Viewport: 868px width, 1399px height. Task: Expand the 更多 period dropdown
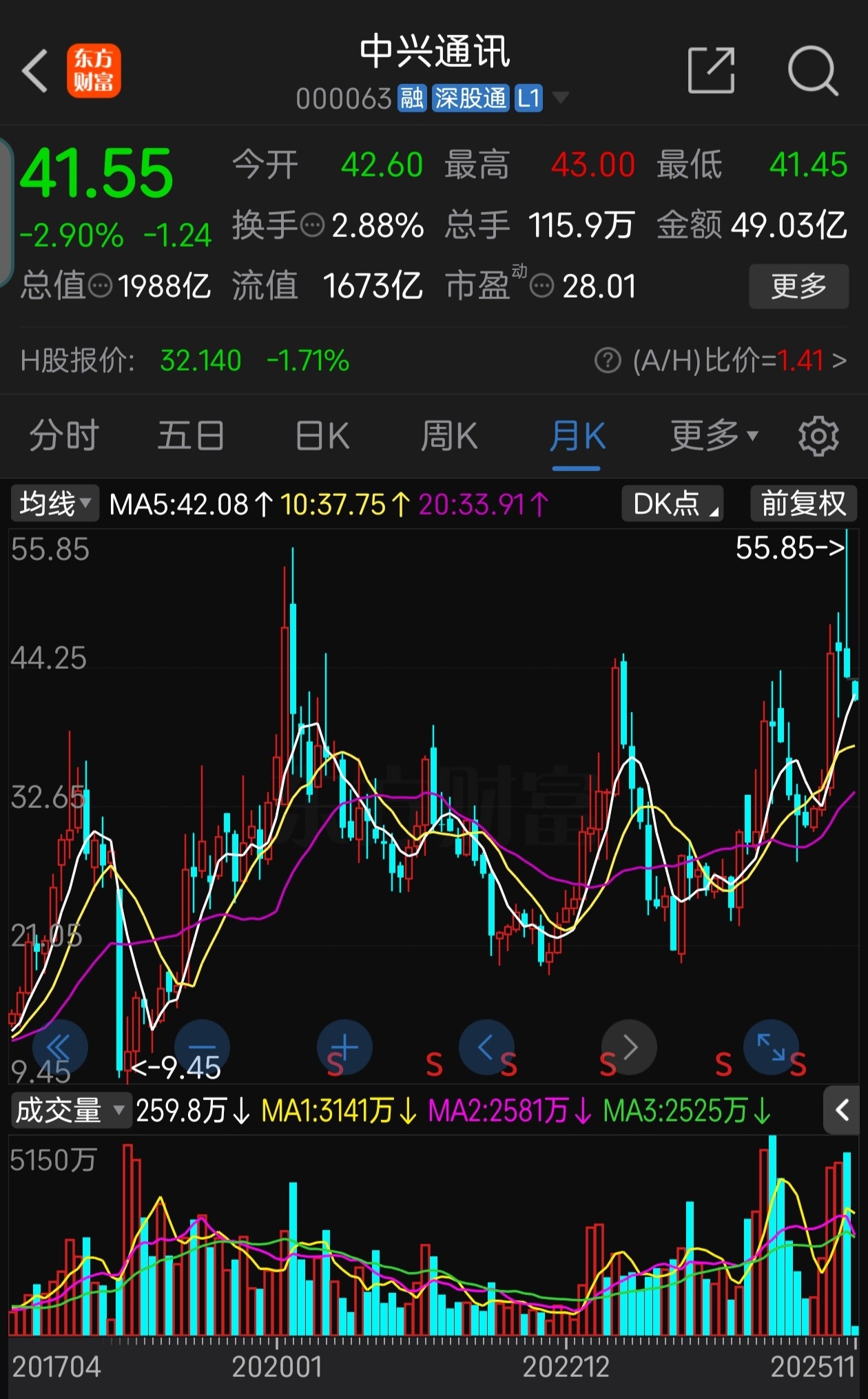pyautogui.click(x=714, y=436)
